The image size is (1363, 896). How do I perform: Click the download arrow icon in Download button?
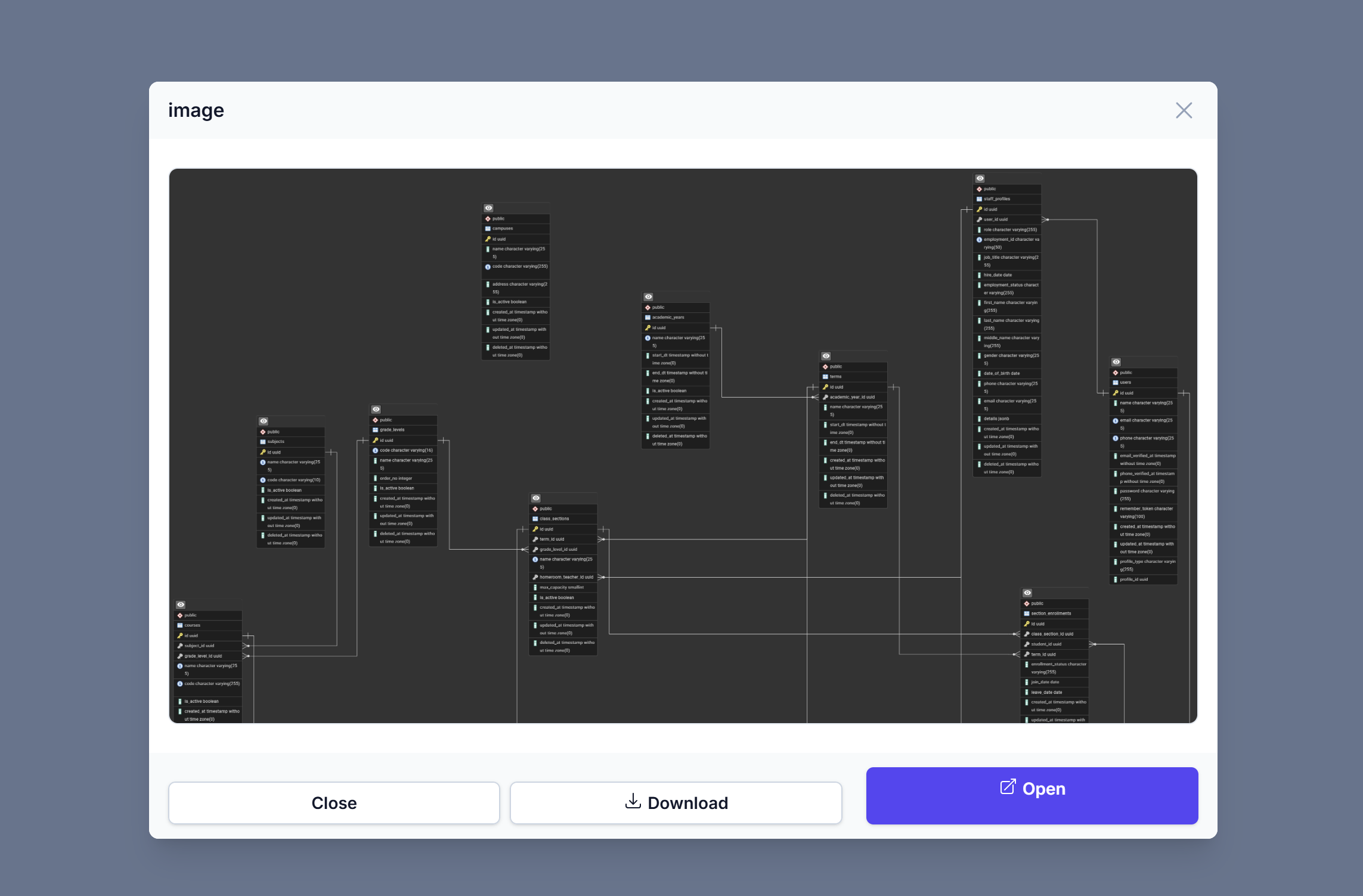pos(632,802)
